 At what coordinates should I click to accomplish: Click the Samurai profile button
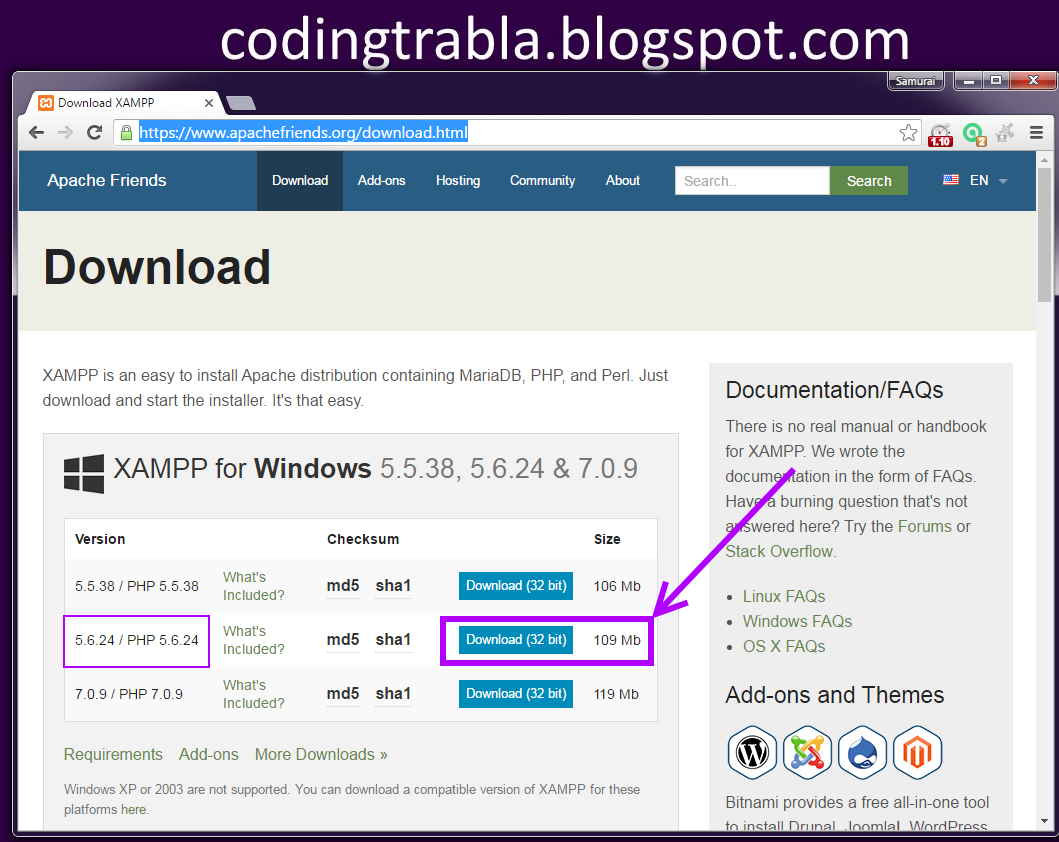[915, 80]
